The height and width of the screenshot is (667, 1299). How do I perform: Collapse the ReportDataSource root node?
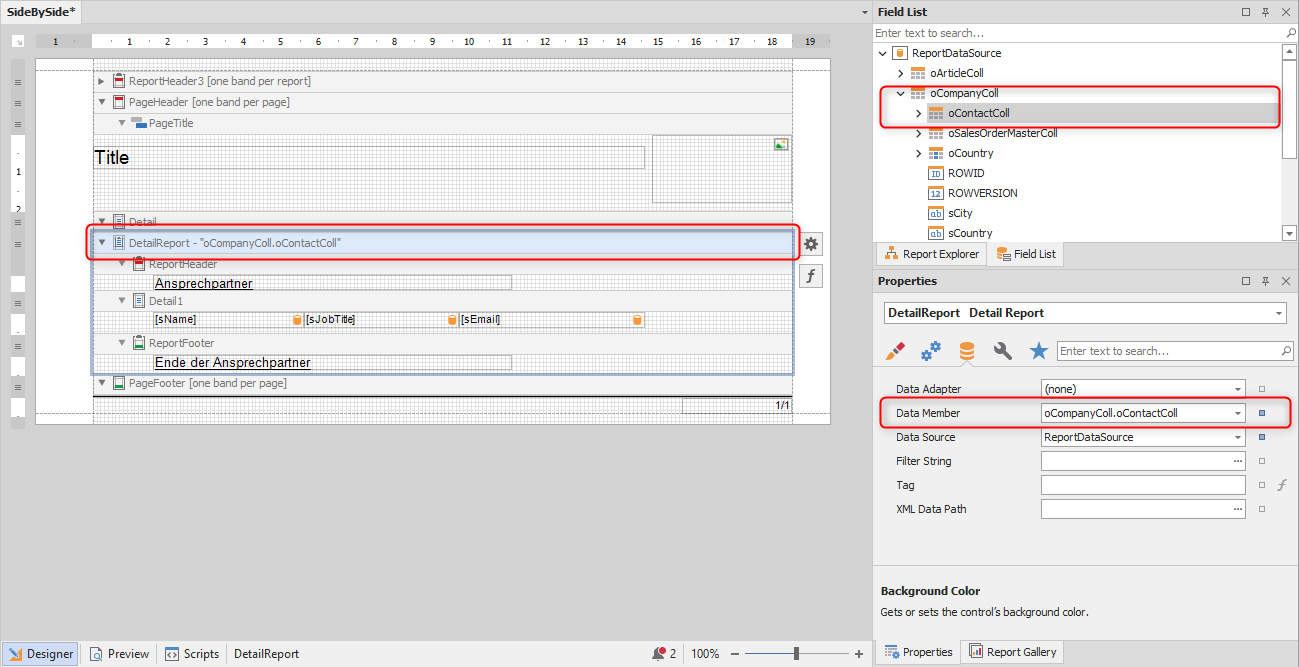(x=882, y=53)
